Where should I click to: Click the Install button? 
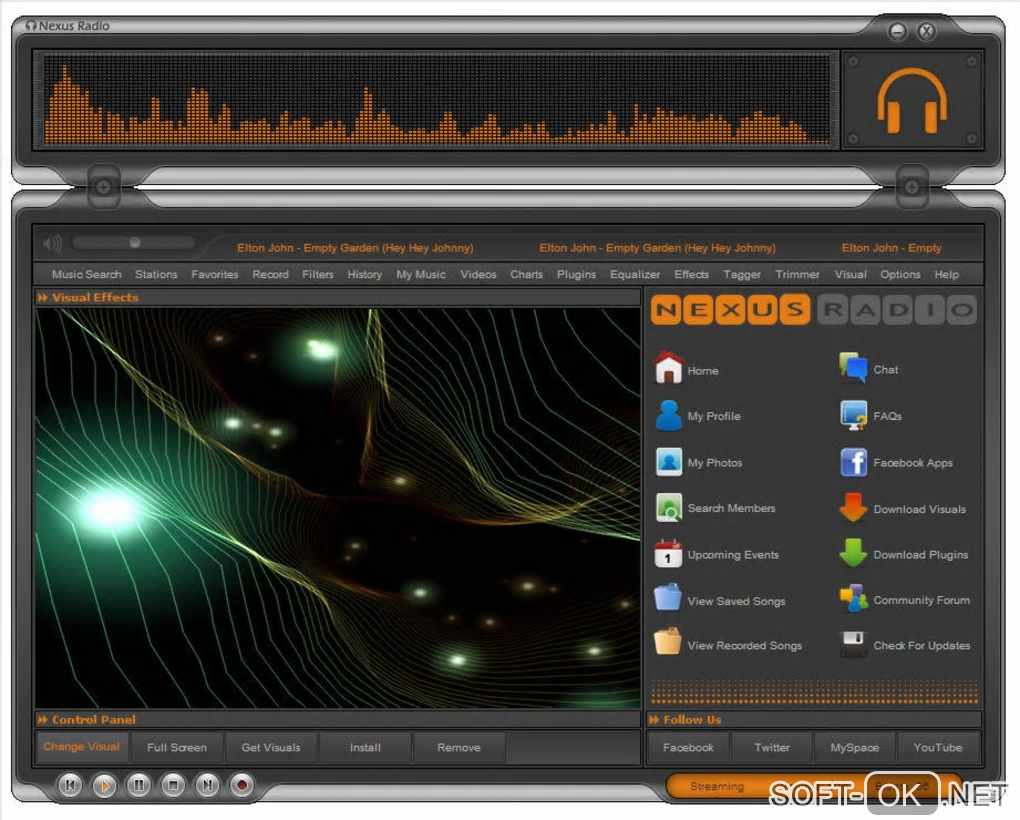click(366, 747)
